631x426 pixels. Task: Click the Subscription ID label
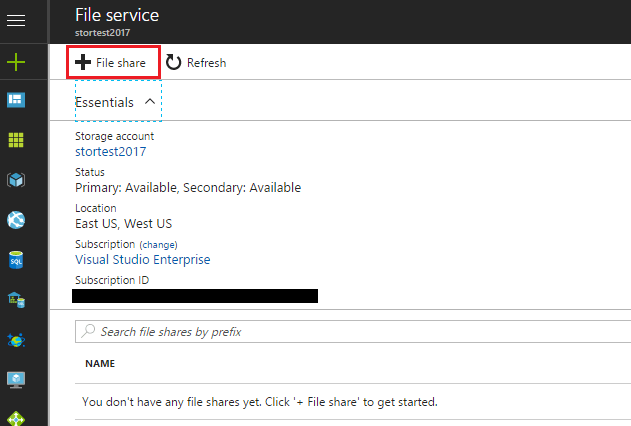tap(112, 280)
